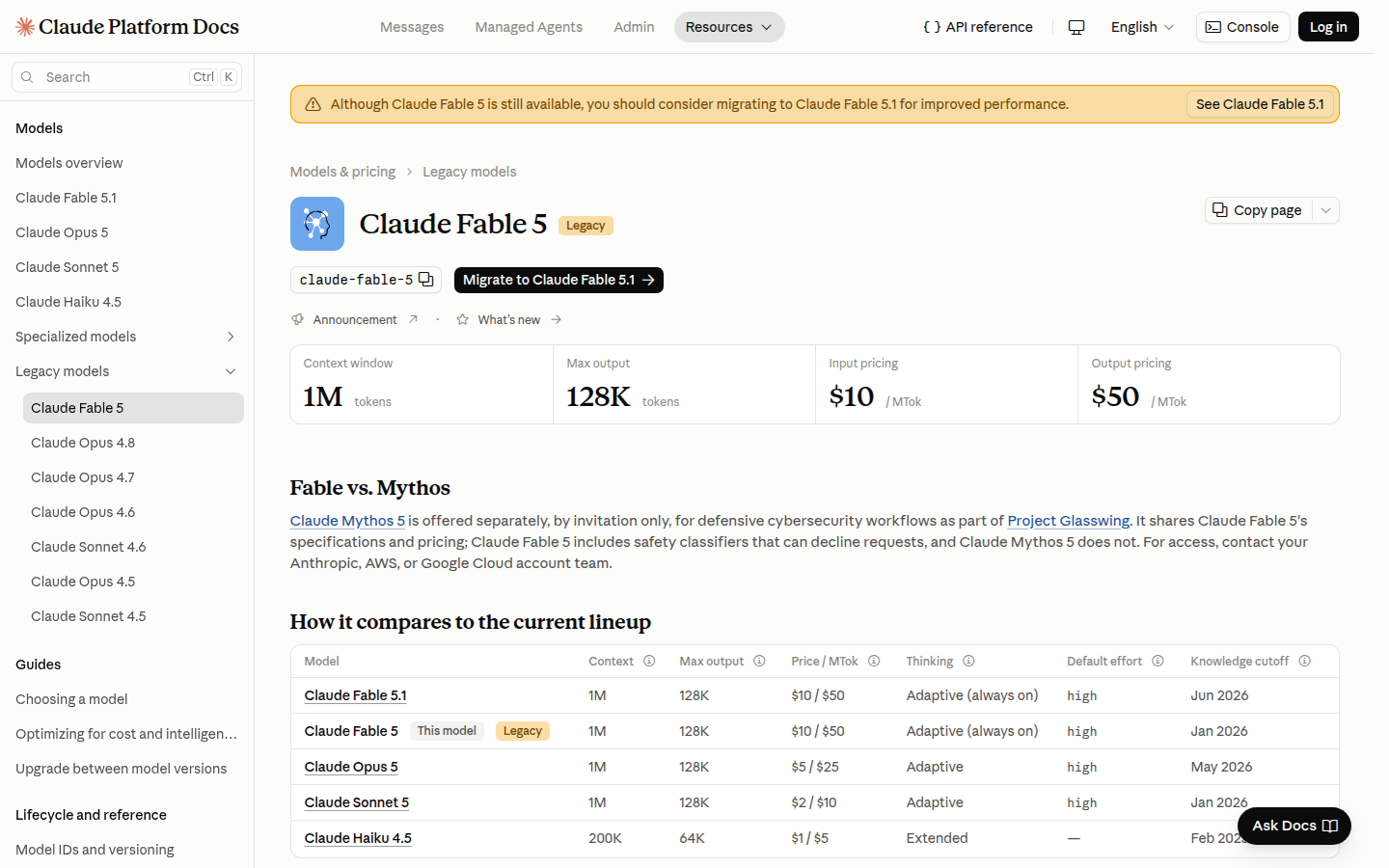This screenshot has width=1389, height=868.
Task: Show info for the Knowledge cutoff column
Action: click(1304, 661)
